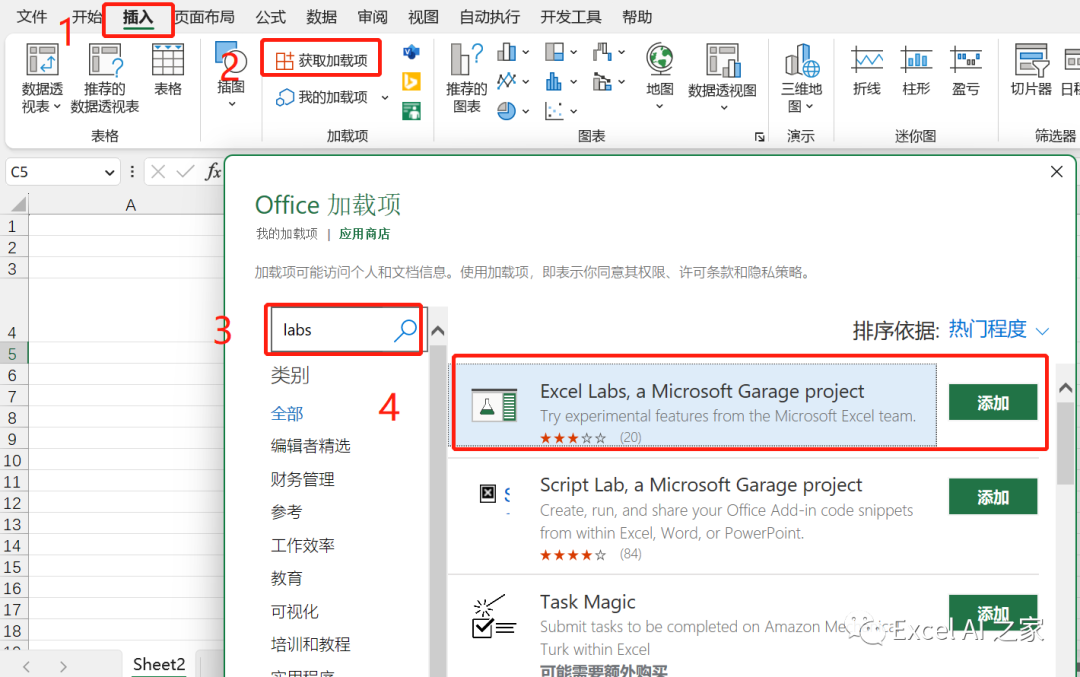The width and height of the screenshot is (1080, 677).
Task: Switch to 我的加载项 in dialog
Action: pyautogui.click(x=287, y=234)
